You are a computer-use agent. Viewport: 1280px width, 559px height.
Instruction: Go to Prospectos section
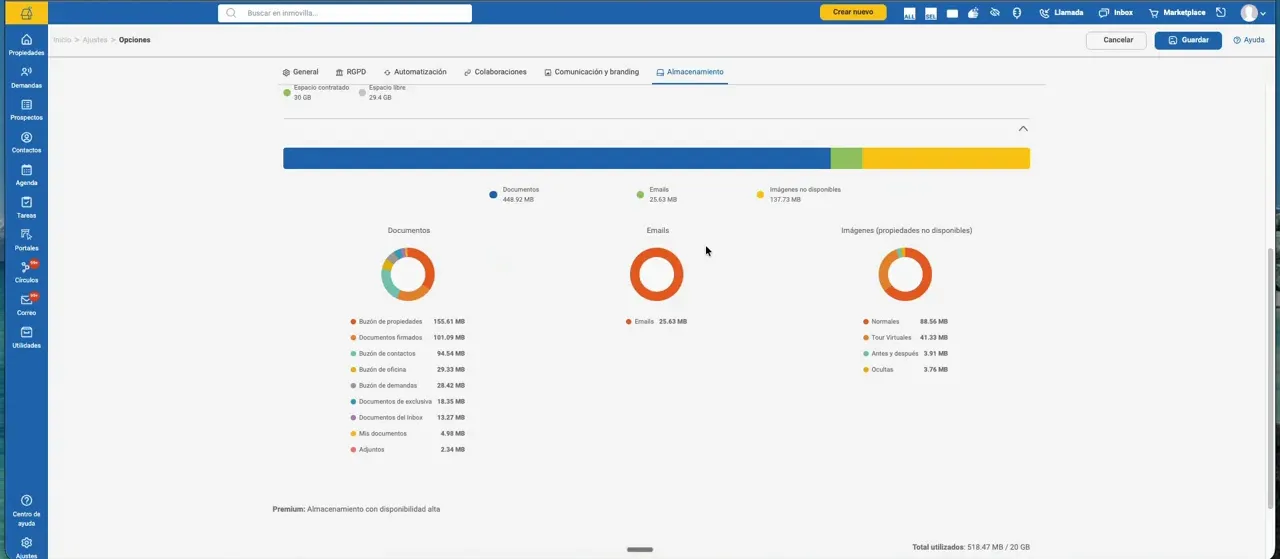pyautogui.click(x=26, y=110)
